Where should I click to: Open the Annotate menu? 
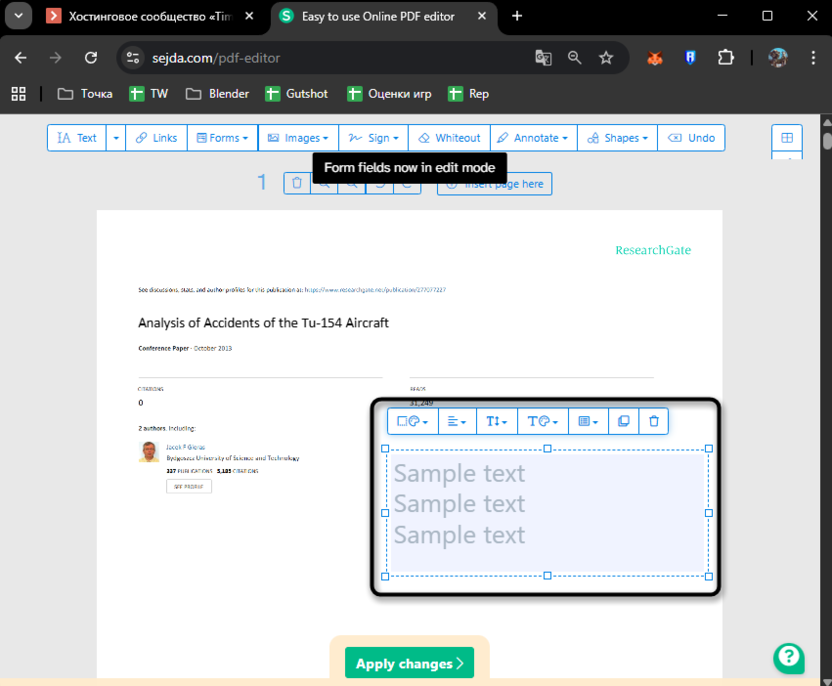point(533,138)
